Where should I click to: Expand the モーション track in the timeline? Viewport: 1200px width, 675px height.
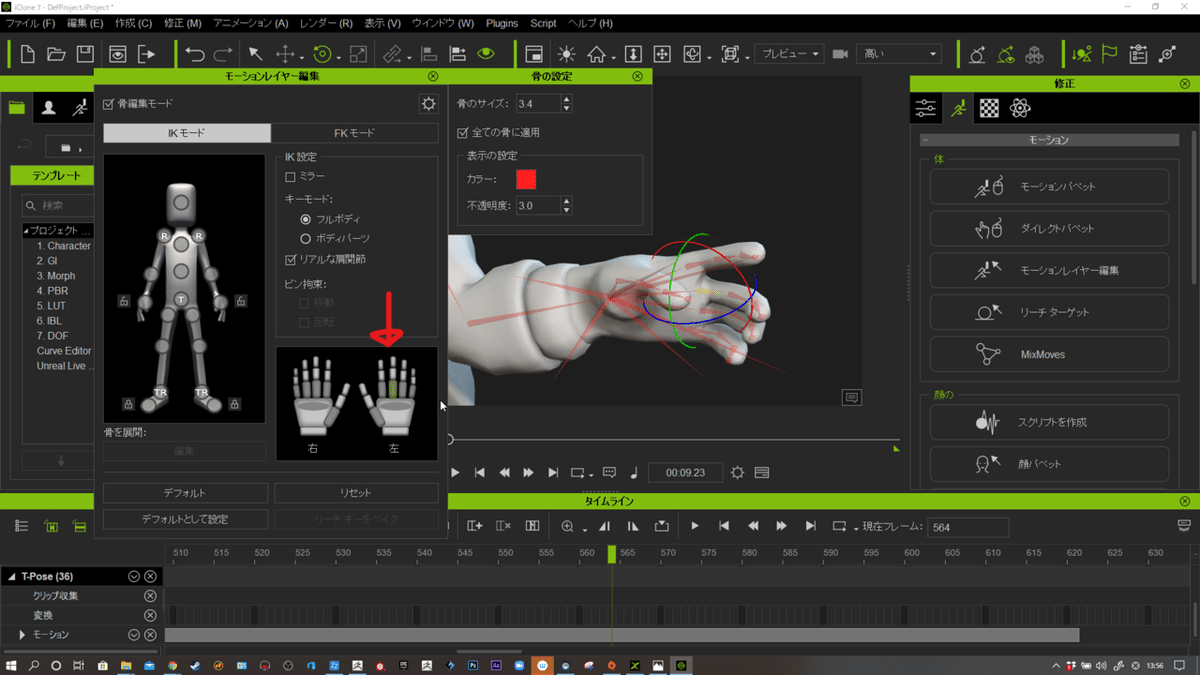(22, 634)
